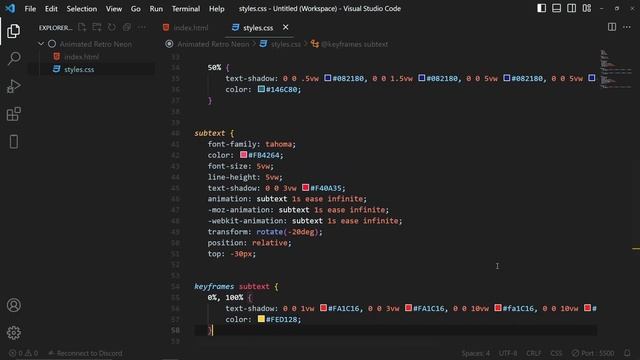640x360 pixels.
Task: Click the 'subtext {' selector text
Action: tap(214, 133)
